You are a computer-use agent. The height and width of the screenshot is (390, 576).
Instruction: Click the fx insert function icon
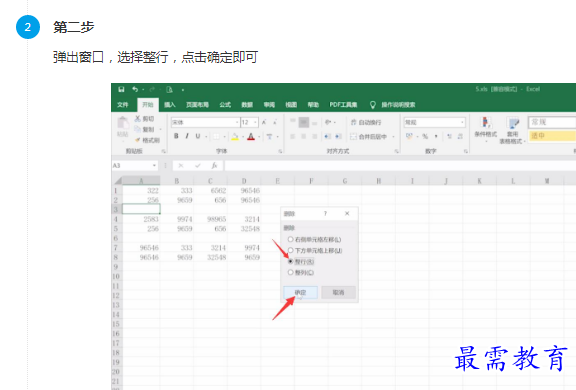click(214, 166)
